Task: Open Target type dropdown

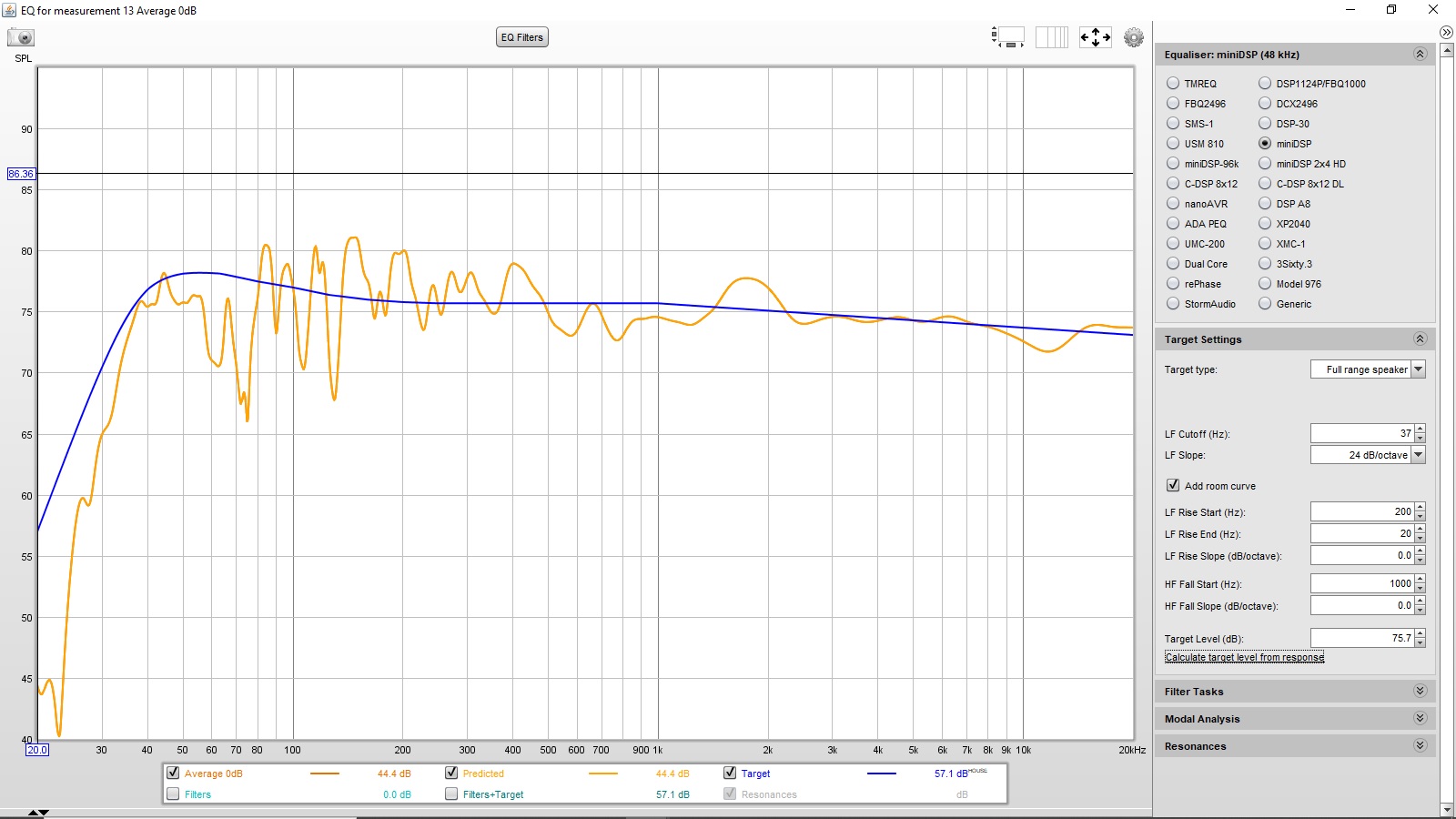Action: (1419, 369)
